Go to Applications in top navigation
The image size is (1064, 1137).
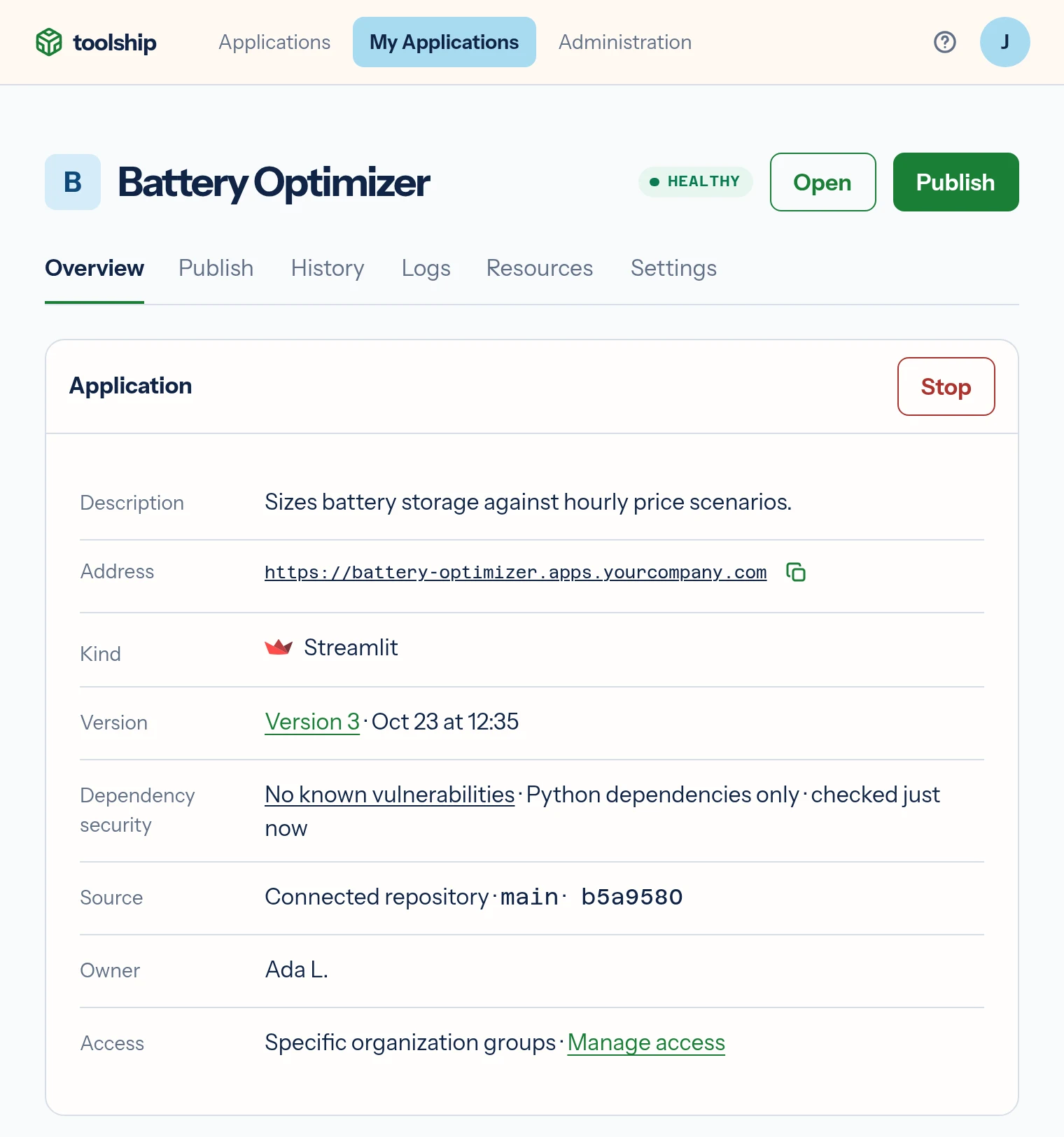pos(274,42)
